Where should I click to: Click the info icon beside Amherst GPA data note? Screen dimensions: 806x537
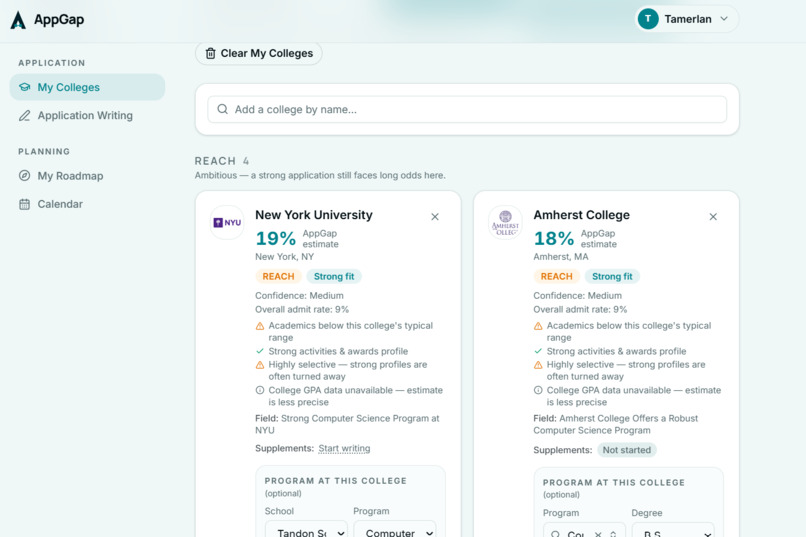tap(538, 390)
